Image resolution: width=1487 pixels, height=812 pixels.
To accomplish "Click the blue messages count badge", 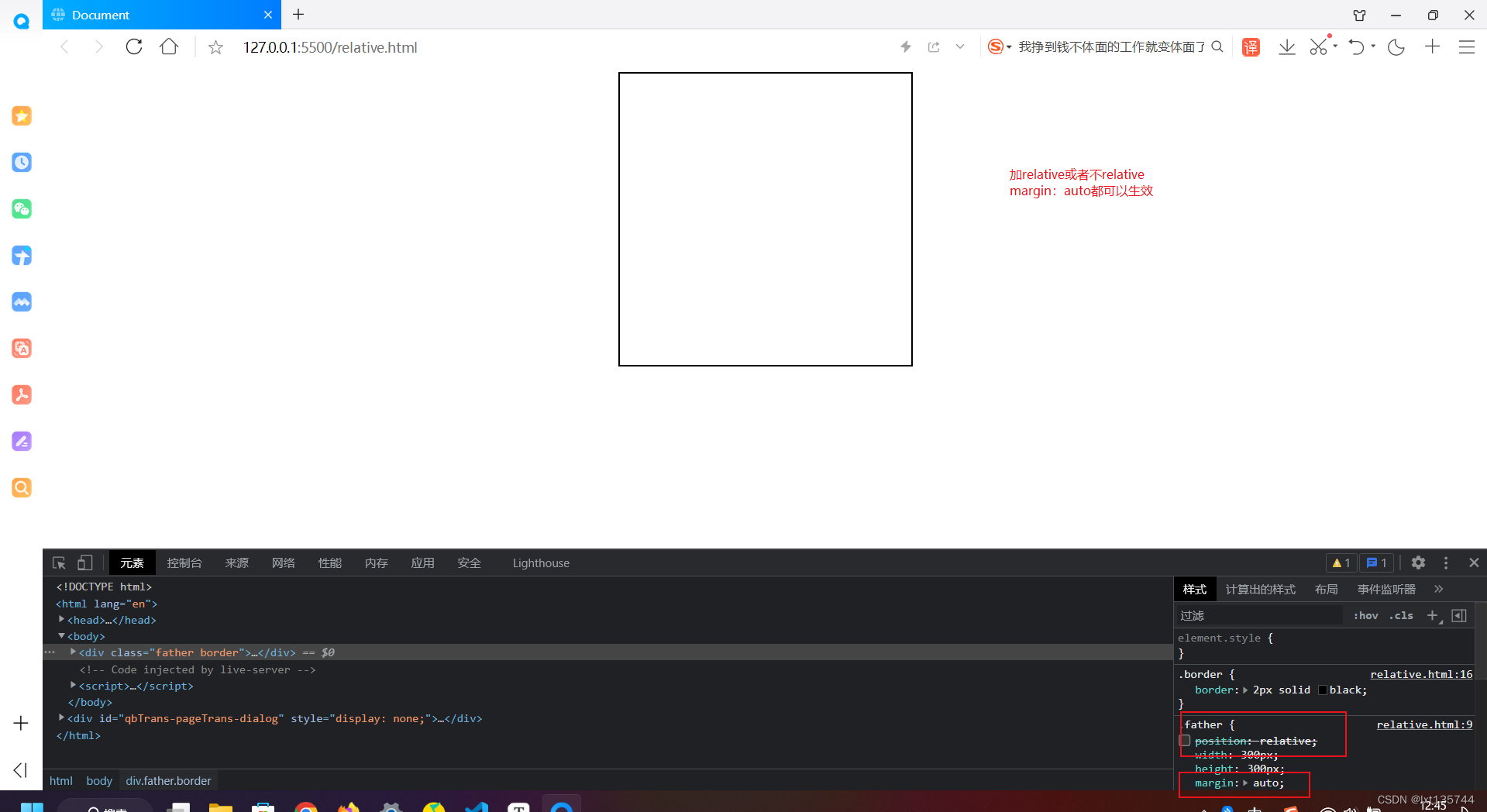I will (1377, 563).
